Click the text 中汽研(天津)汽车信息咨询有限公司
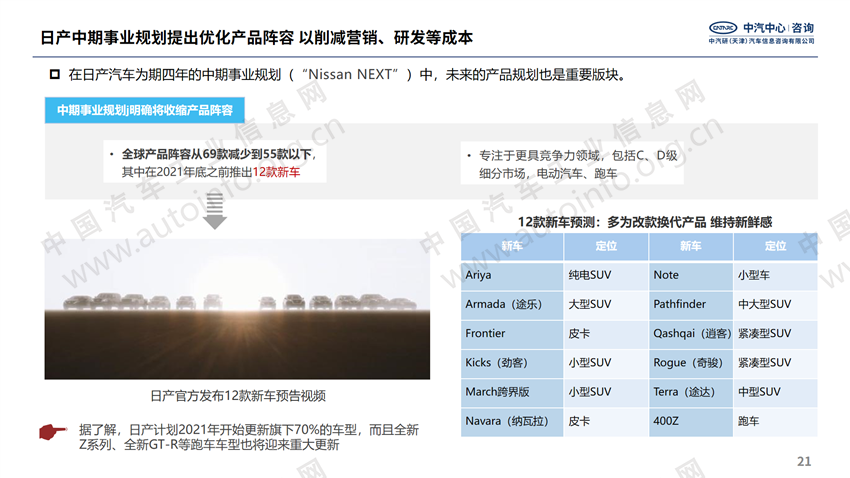This screenshot has width=850, height=478. point(761,41)
